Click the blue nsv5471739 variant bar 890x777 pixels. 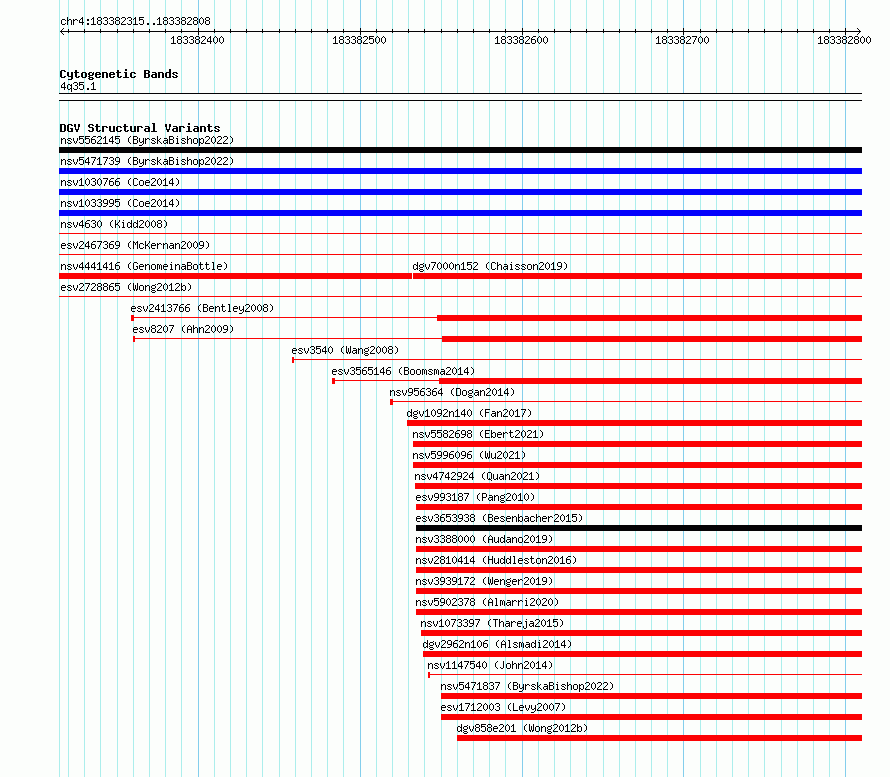[x=460, y=171]
